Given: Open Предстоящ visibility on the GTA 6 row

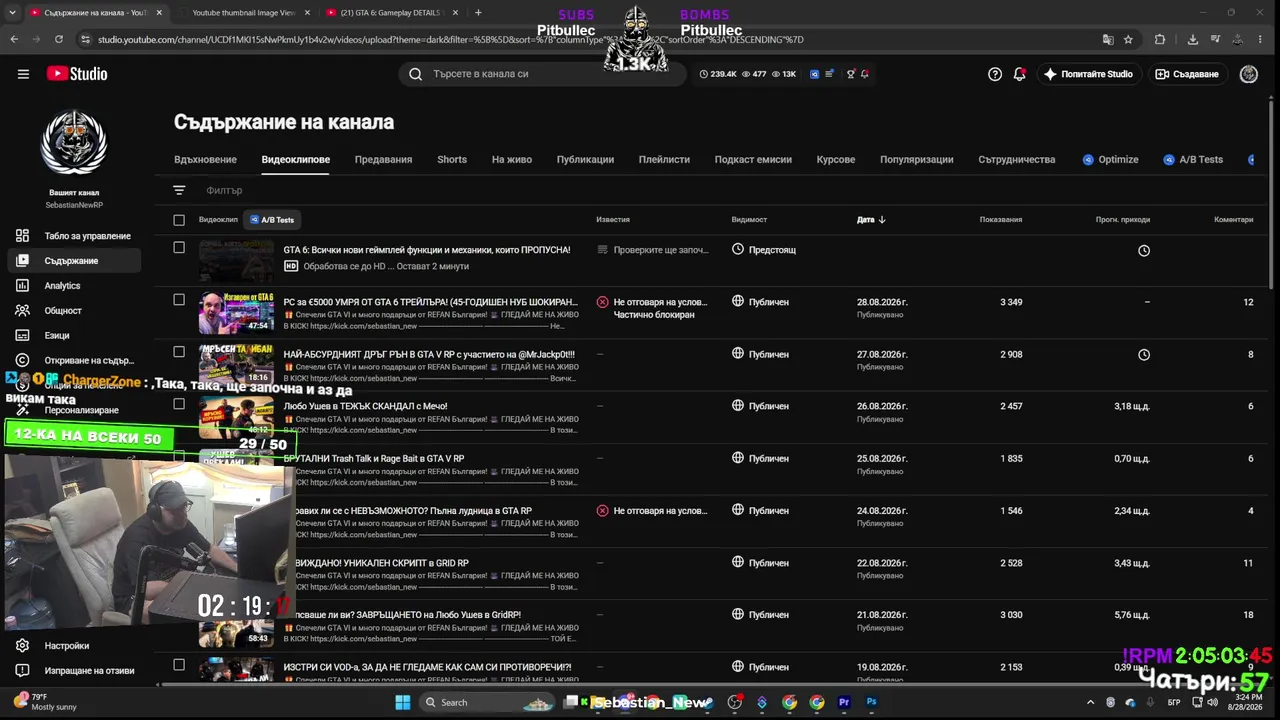Looking at the screenshot, I should tap(764, 250).
